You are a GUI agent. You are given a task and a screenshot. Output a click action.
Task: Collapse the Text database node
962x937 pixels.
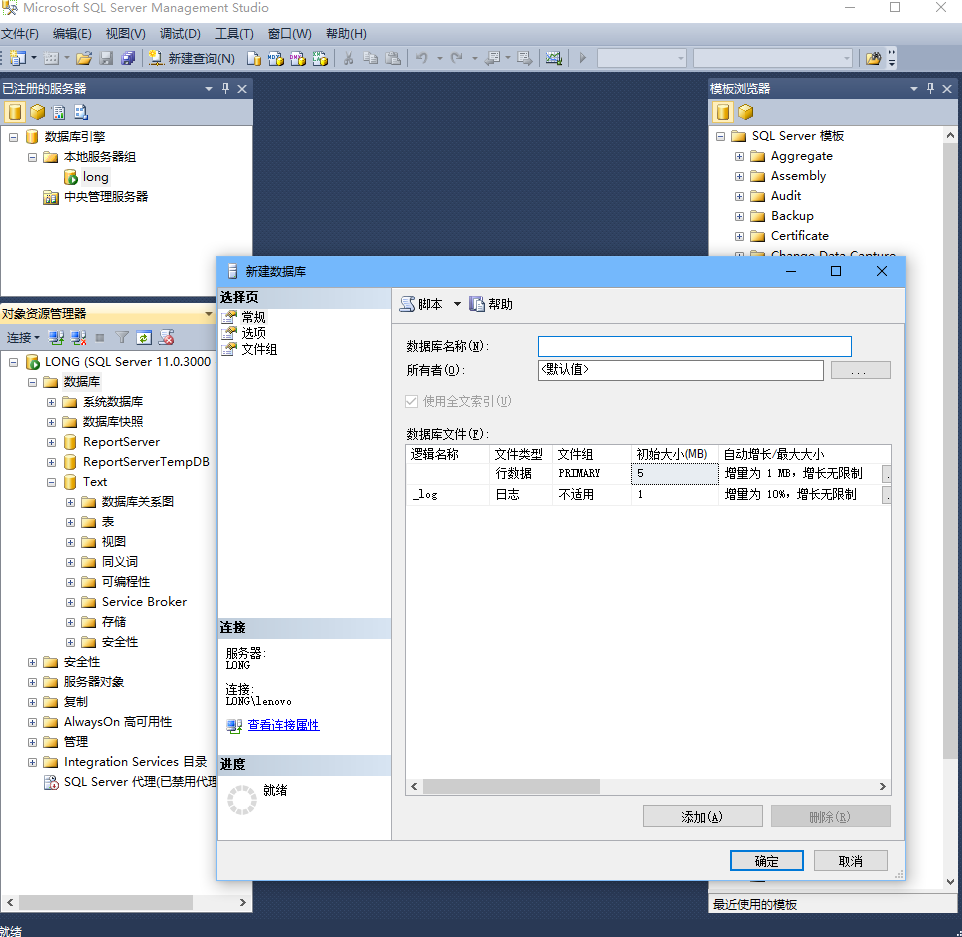click(52, 482)
